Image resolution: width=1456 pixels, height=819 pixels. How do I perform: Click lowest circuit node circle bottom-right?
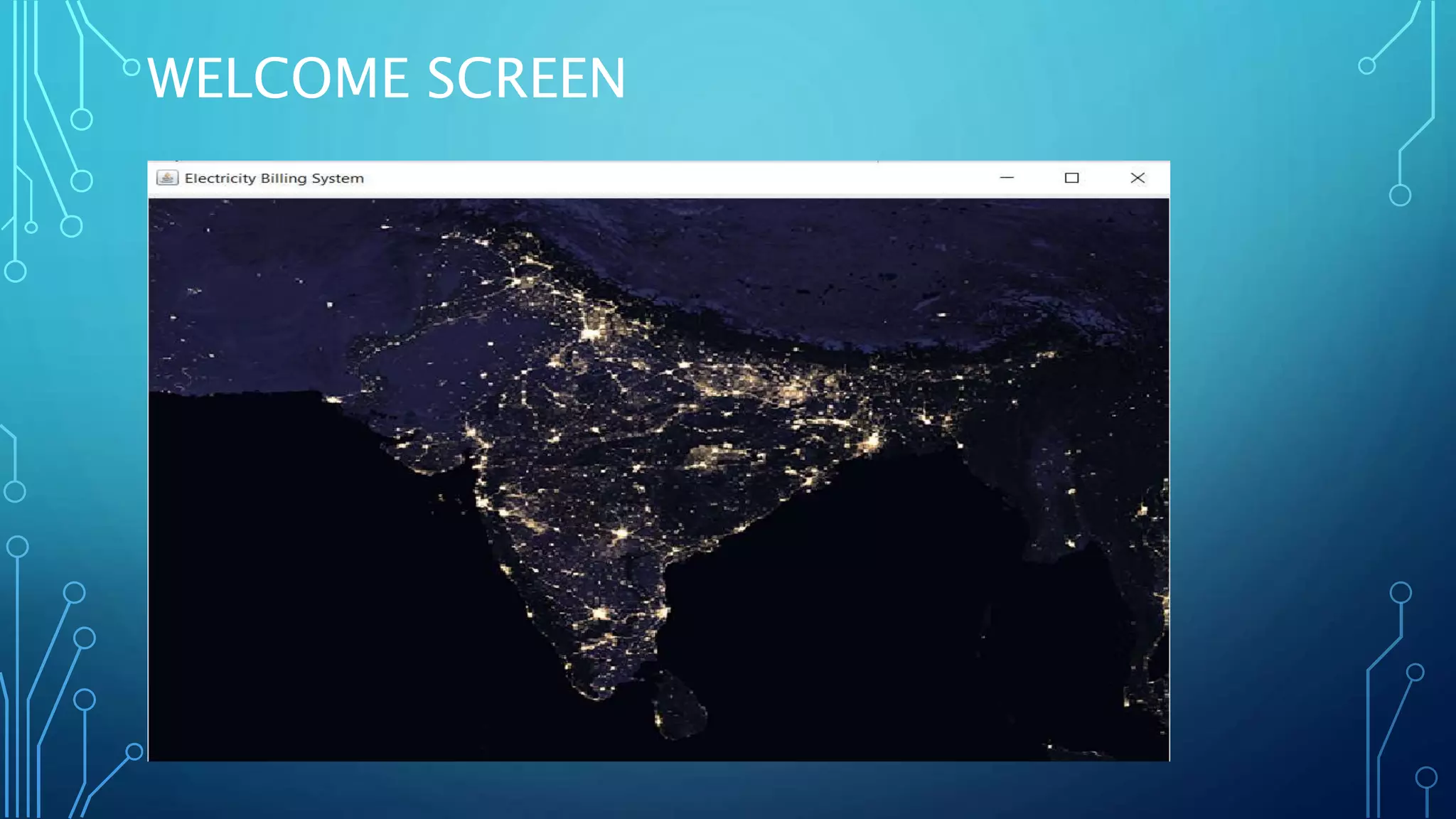tap(1426, 778)
